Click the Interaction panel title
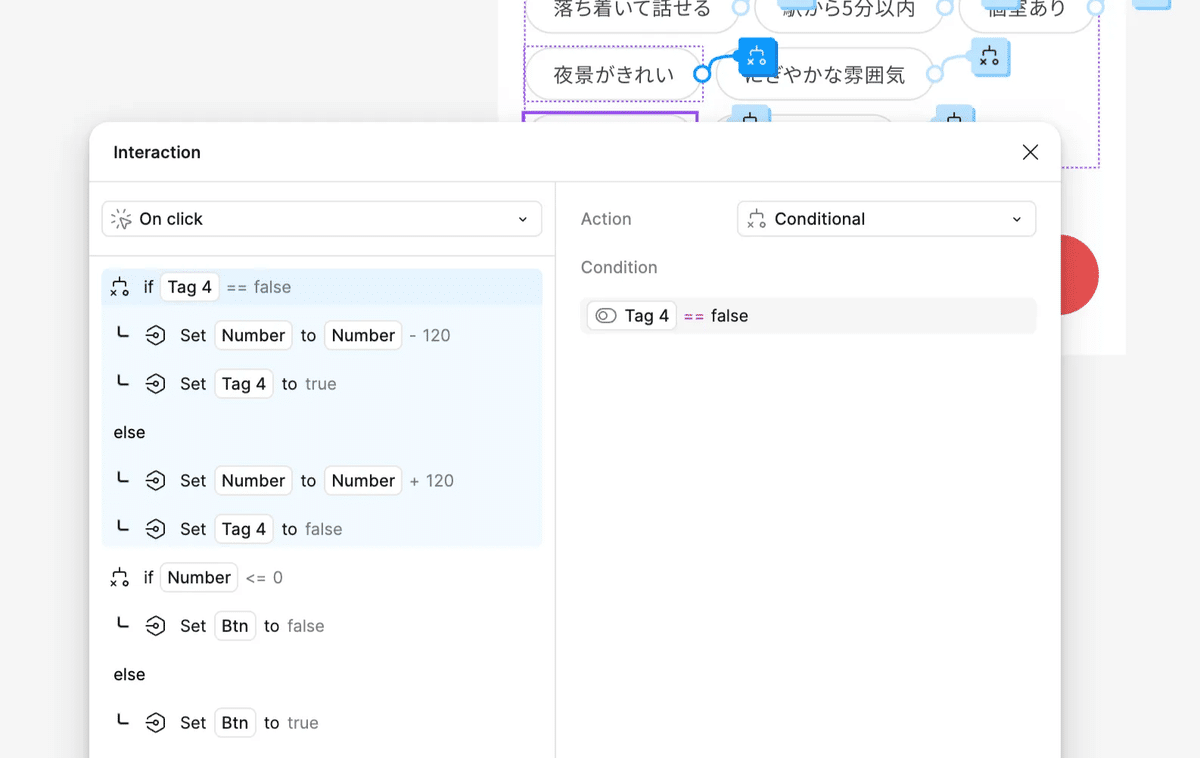The width and height of the screenshot is (1200, 758). tap(157, 152)
